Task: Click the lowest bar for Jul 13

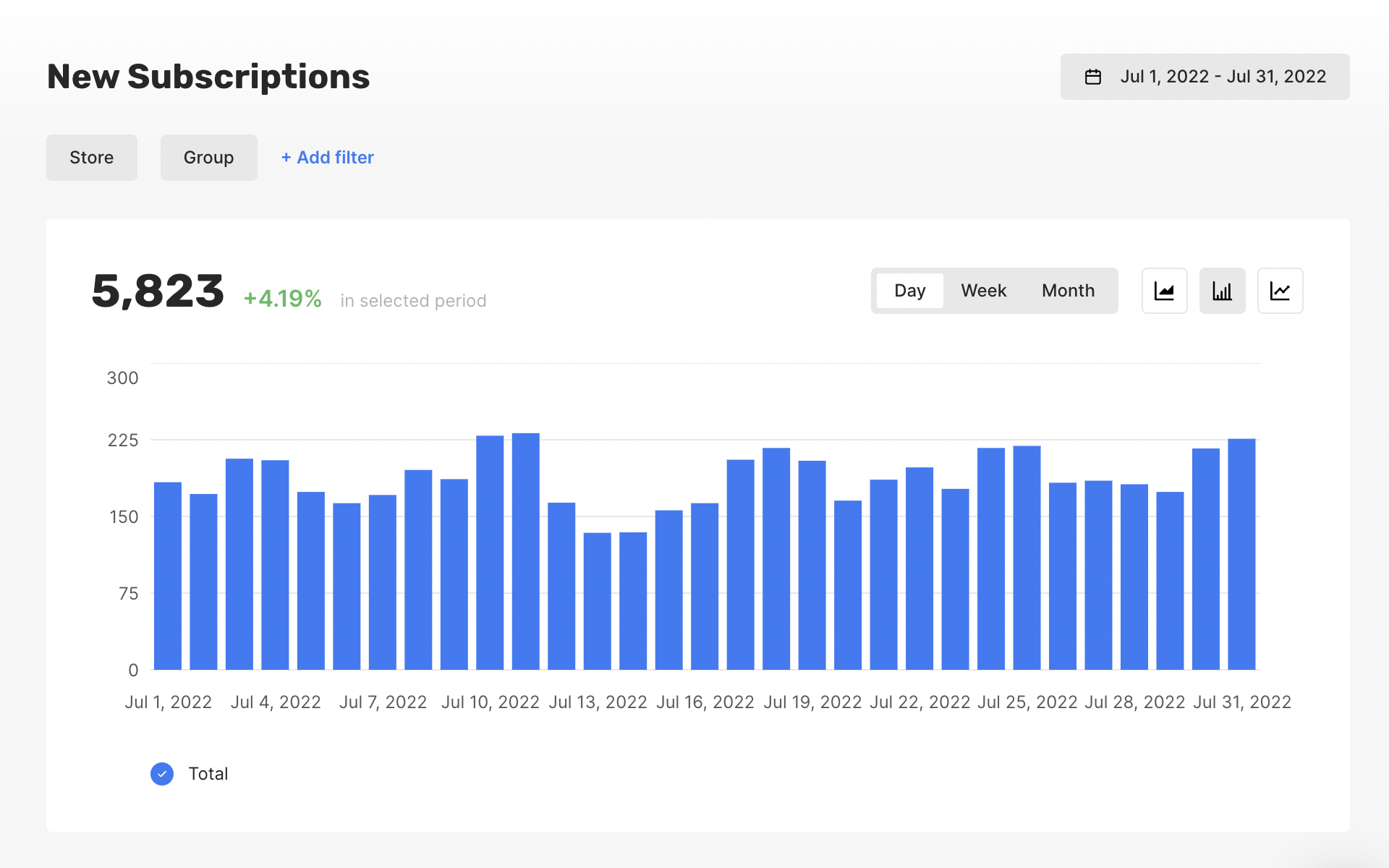Action: (x=598, y=601)
